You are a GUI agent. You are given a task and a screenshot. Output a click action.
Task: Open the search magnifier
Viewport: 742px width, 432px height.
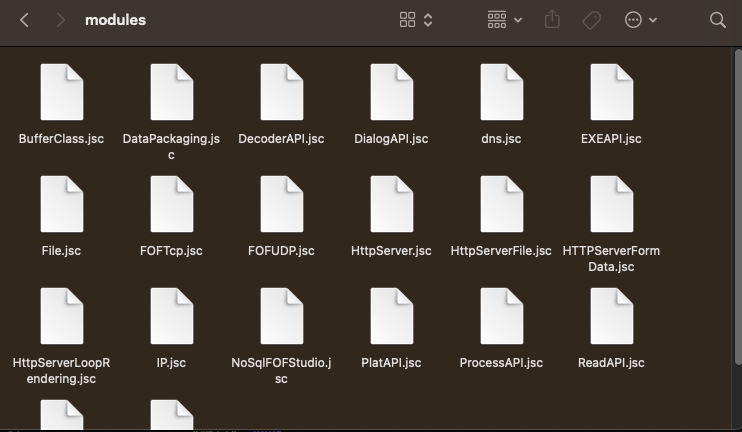pyautogui.click(x=718, y=20)
